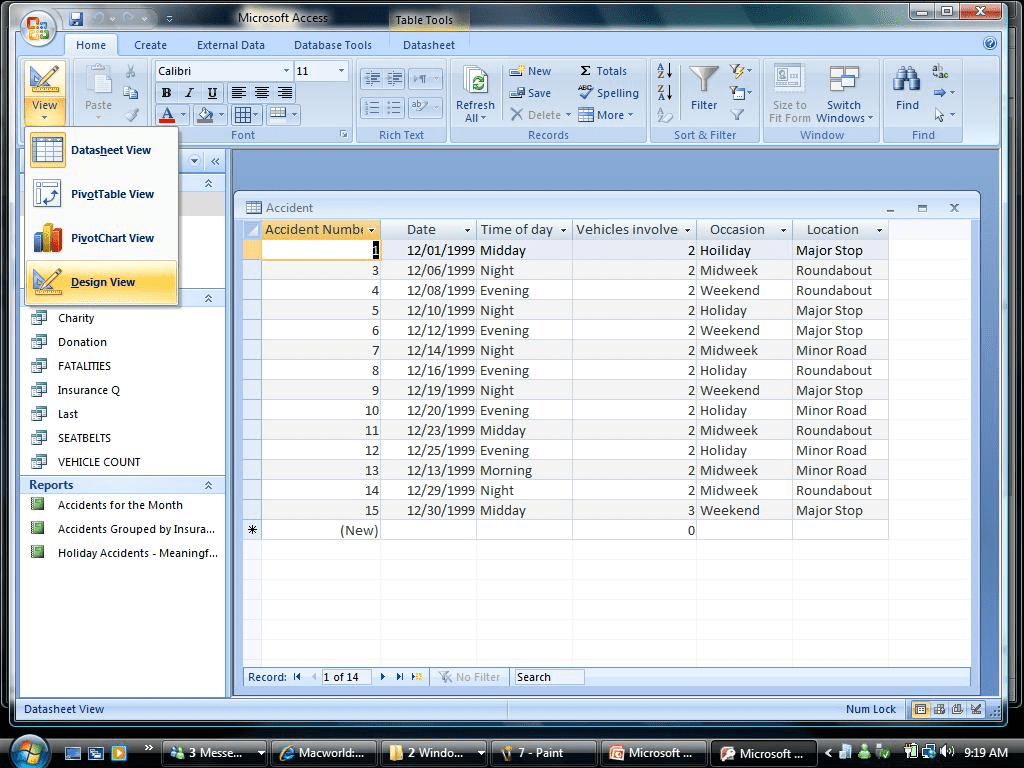This screenshot has width=1024, height=768.
Task: Toggle underline formatting
Action: click(x=210, y=92)
